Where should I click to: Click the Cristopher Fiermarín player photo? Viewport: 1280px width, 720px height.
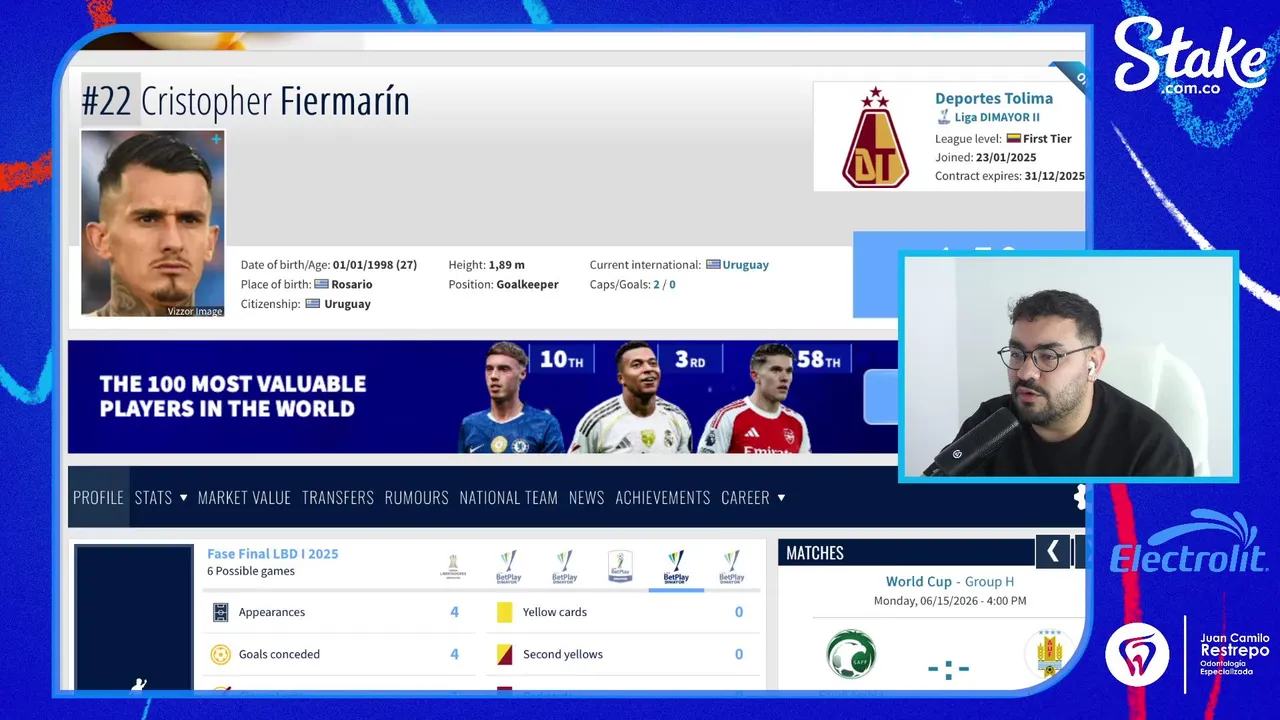[152, 223]
